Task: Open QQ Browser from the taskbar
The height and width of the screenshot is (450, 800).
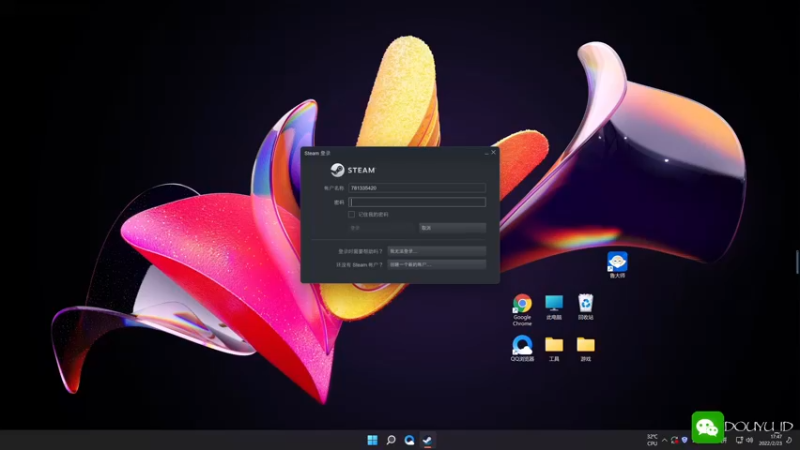Action: point(409,440)
